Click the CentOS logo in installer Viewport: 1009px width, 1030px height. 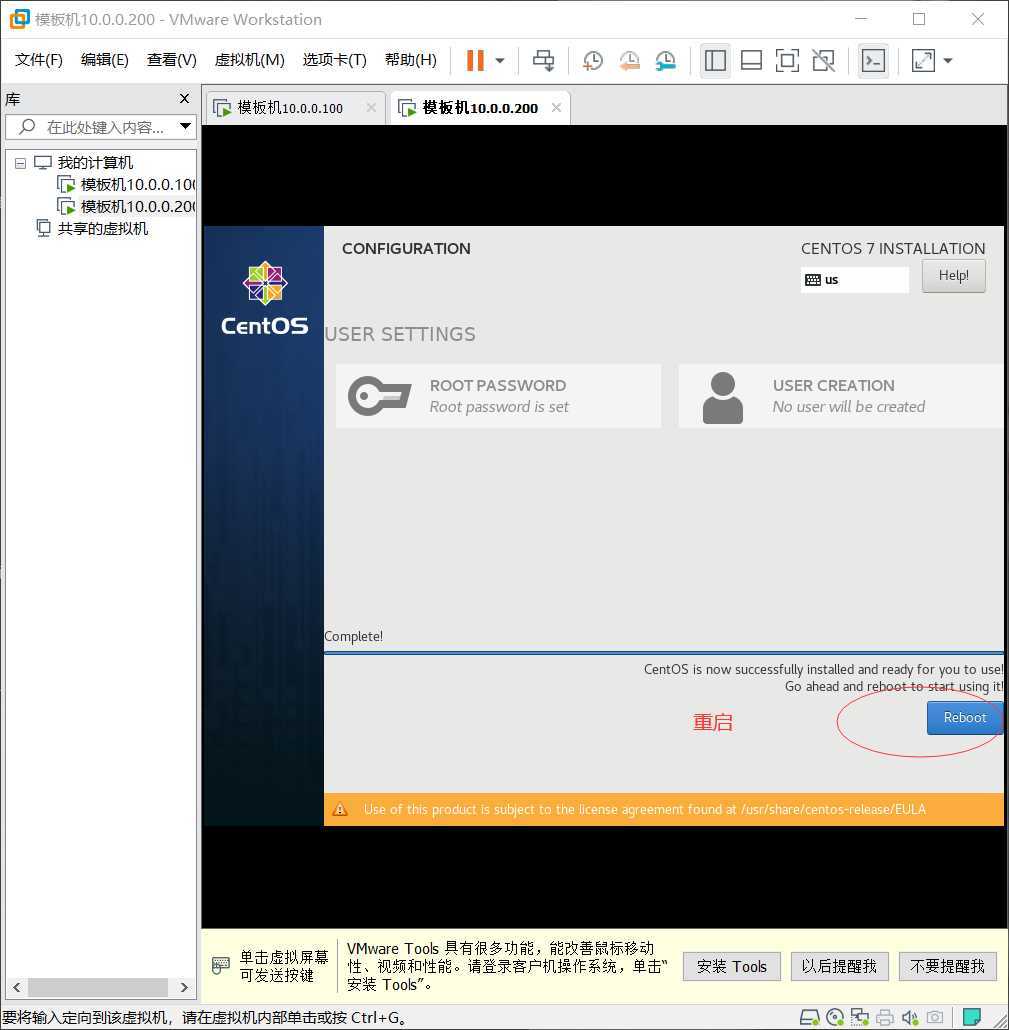(264, 299)
